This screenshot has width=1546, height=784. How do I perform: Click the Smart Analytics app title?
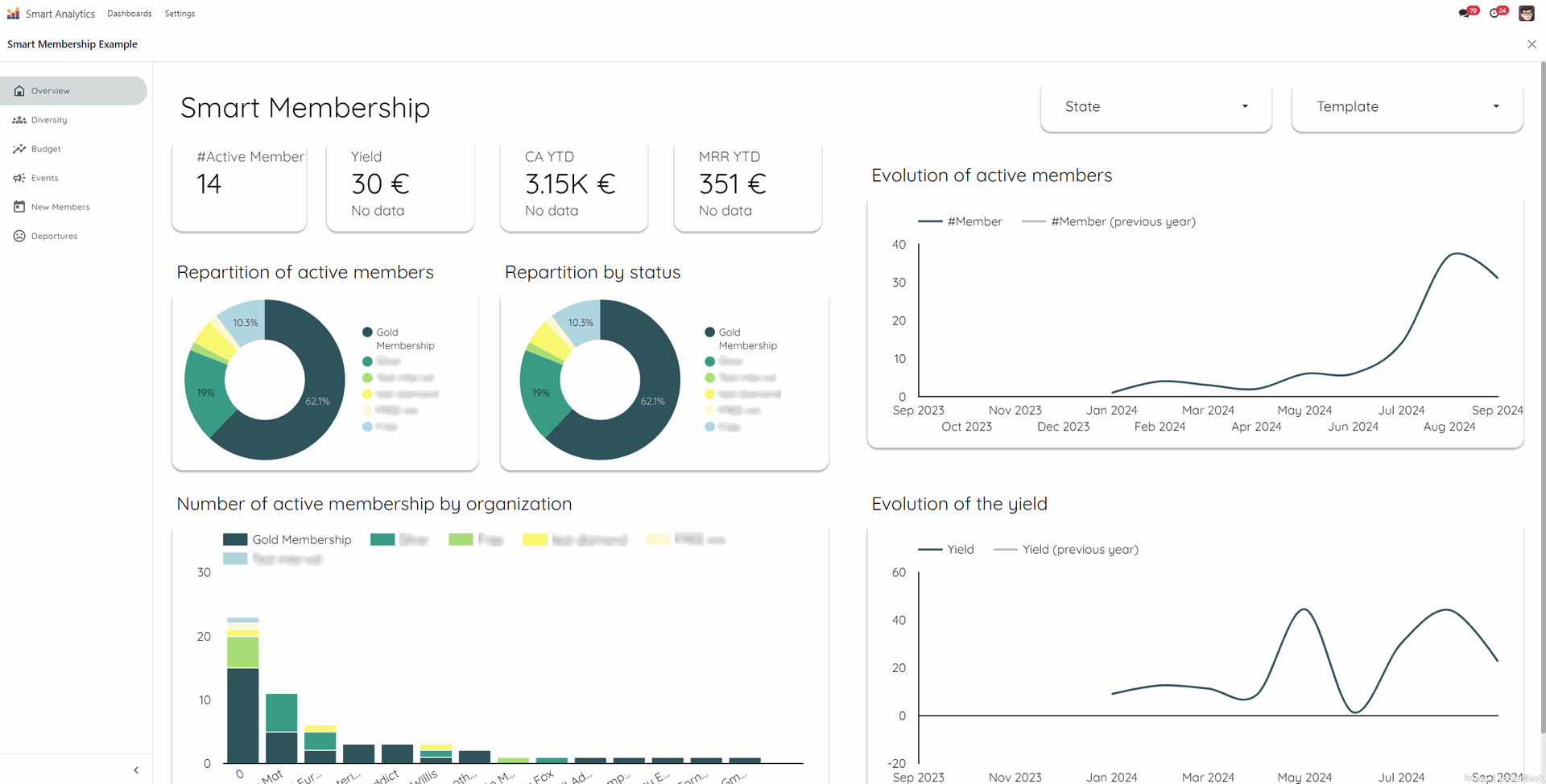click(60, 14)
